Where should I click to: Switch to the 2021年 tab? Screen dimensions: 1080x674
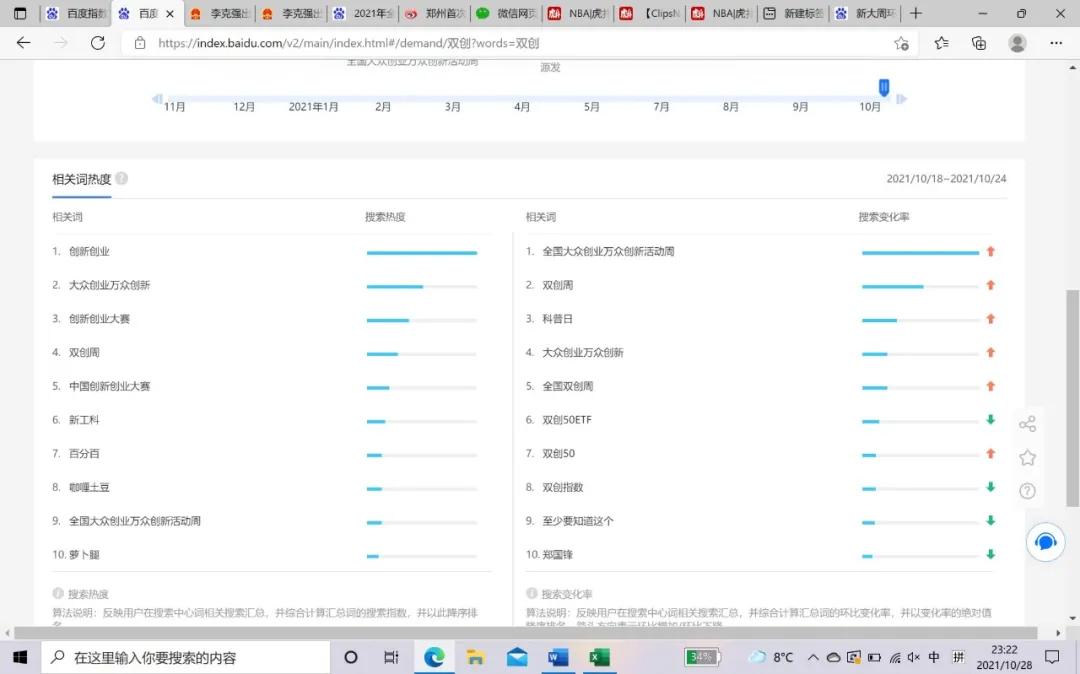364,13
